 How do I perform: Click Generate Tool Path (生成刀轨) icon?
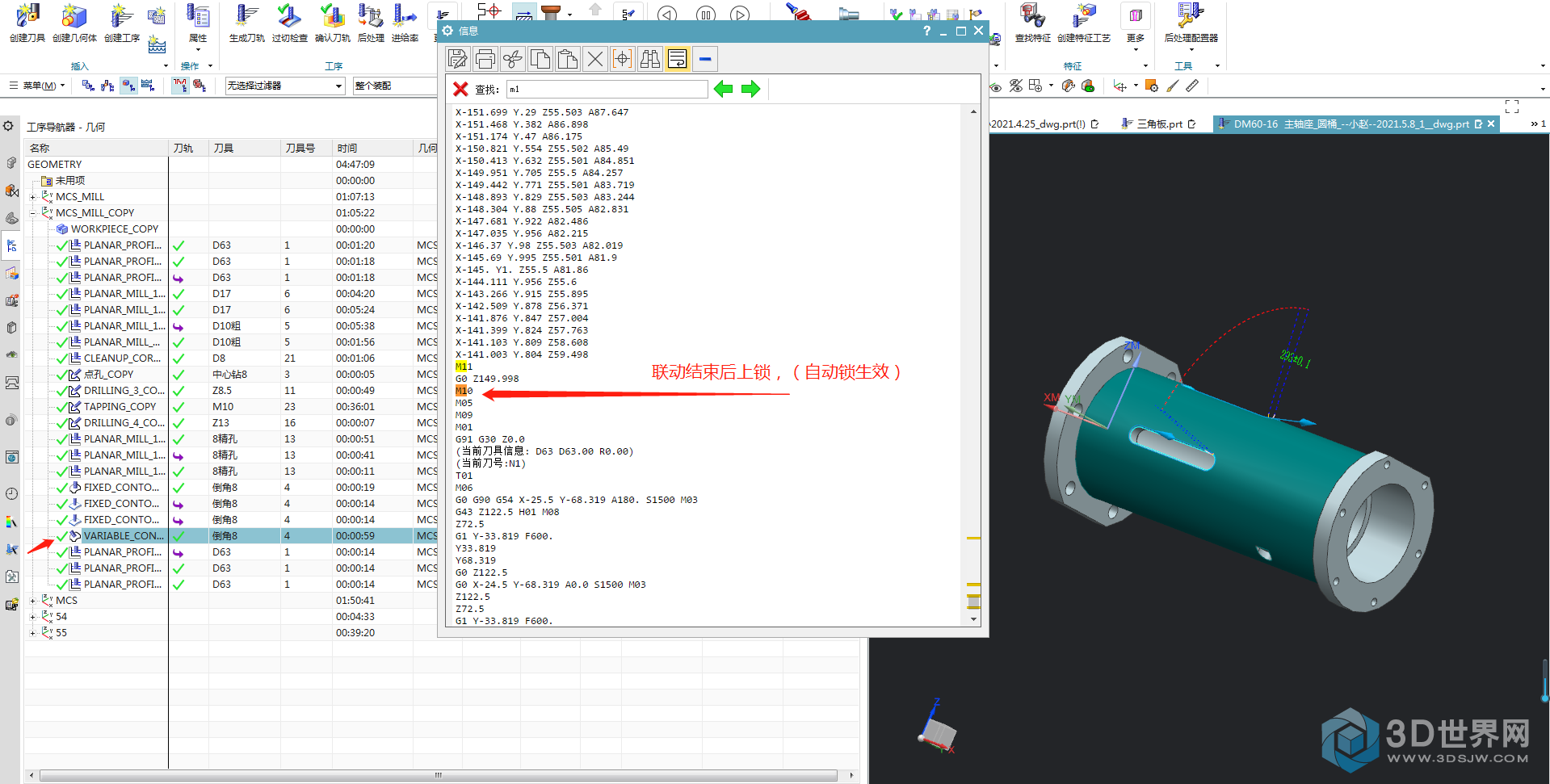[x=246, y=16]
